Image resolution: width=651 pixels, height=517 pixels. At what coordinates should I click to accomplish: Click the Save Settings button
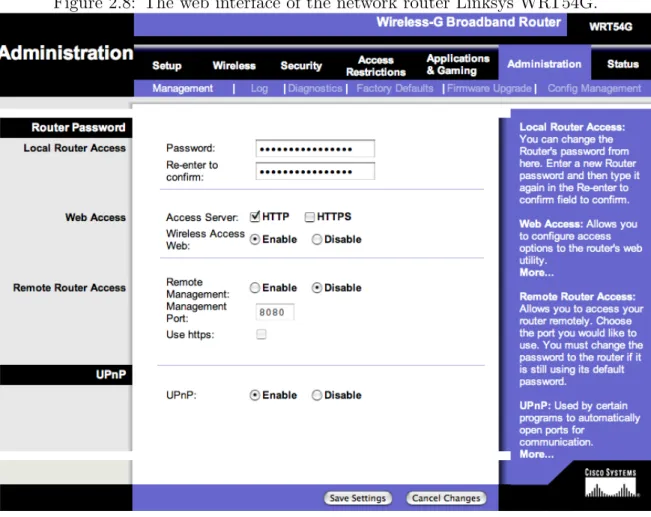pyautogui.click(x=358, y=498)
